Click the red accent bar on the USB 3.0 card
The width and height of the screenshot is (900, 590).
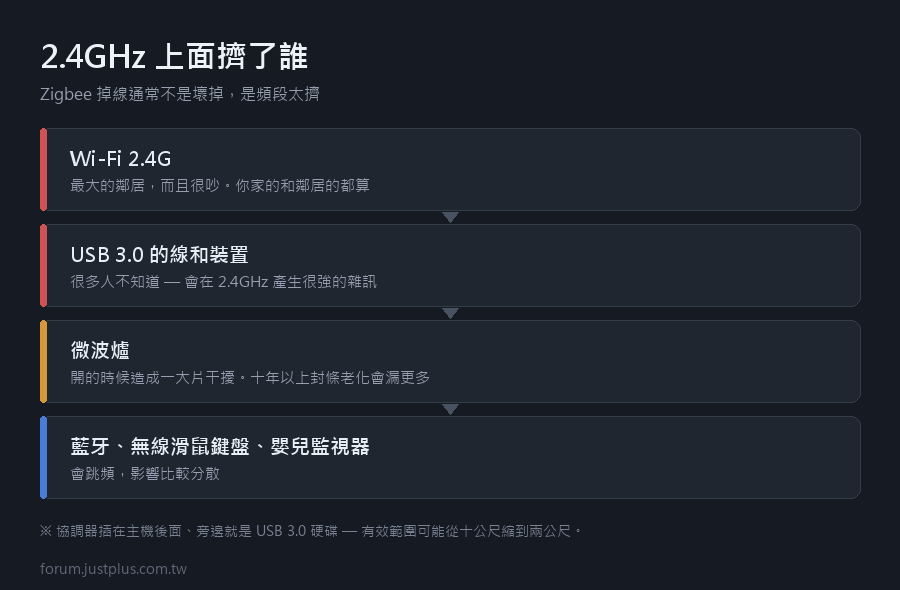tap(44, 265)
